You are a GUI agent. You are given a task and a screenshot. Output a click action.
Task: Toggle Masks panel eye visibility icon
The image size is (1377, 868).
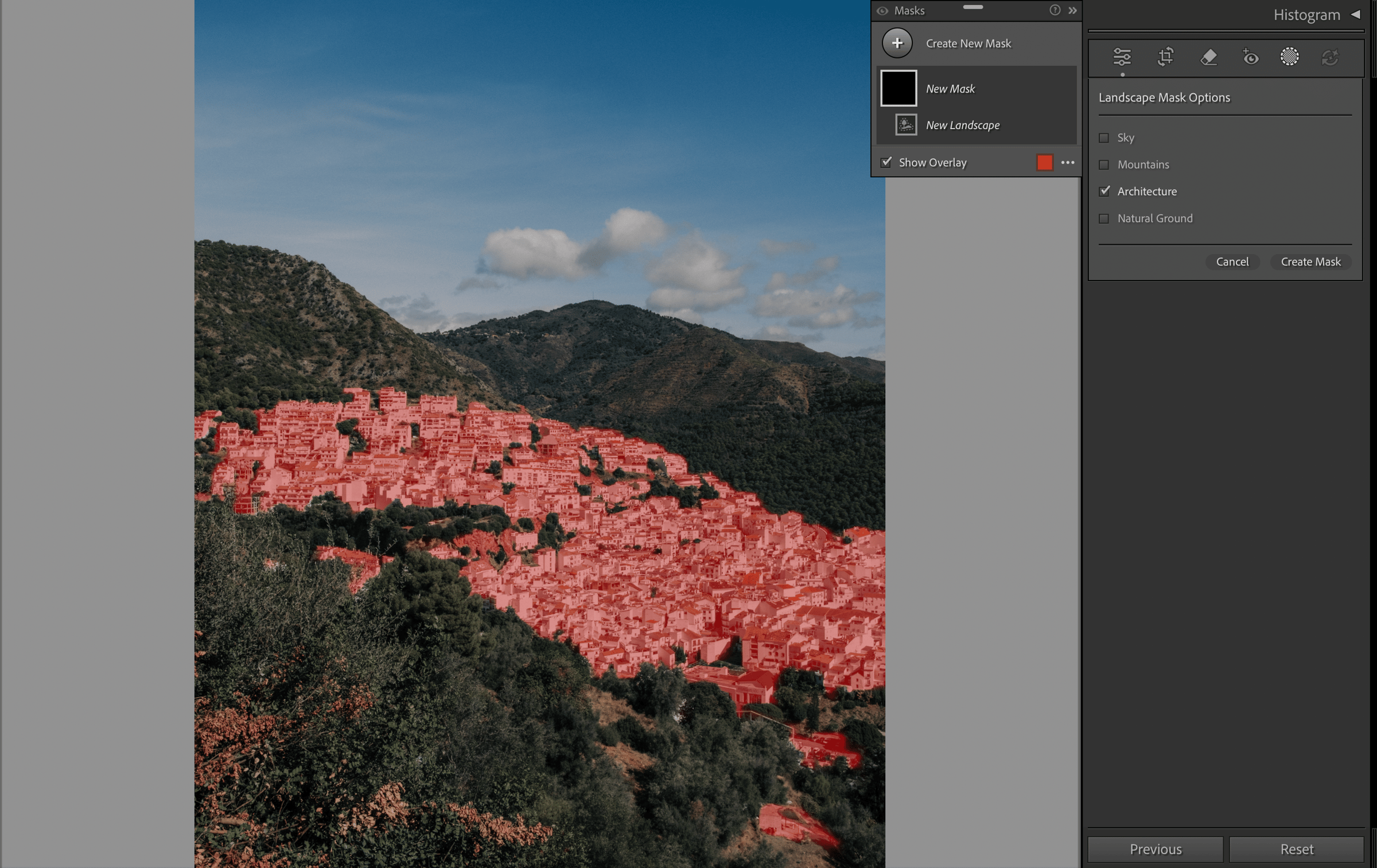pos(882,10)
